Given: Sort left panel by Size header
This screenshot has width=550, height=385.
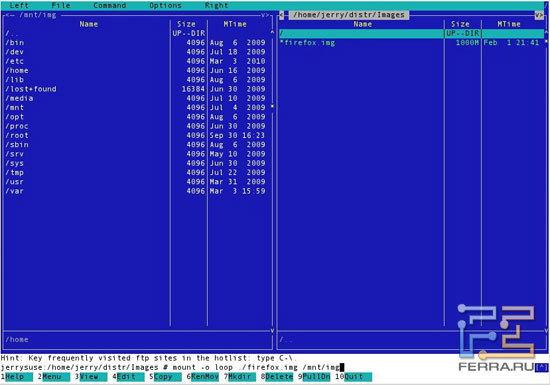Looking at the screenshot, I should click(186, 24).
